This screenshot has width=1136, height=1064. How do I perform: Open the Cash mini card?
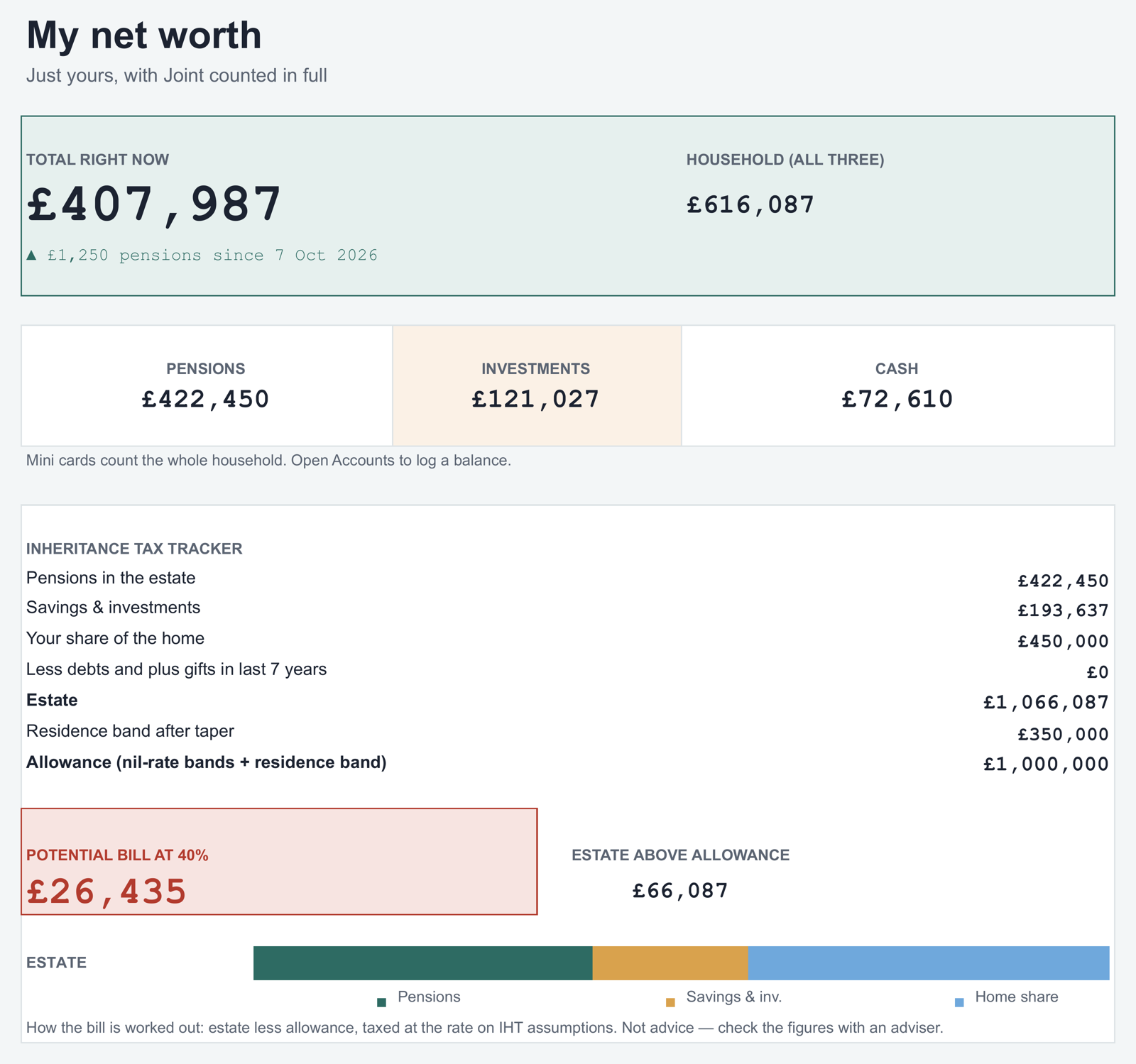[897, 385]
